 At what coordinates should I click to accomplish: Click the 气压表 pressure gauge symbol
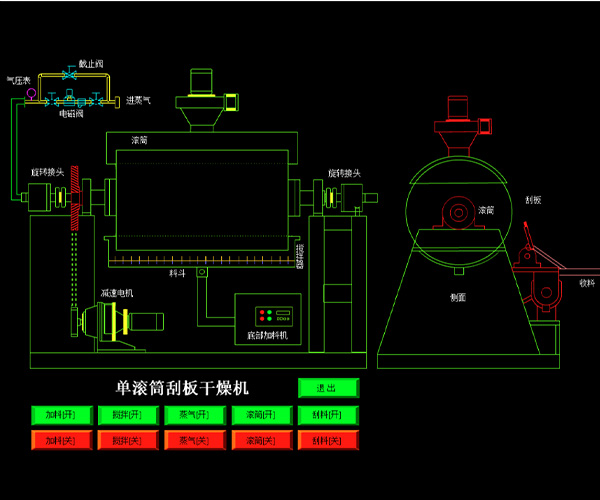coord(31,93)
